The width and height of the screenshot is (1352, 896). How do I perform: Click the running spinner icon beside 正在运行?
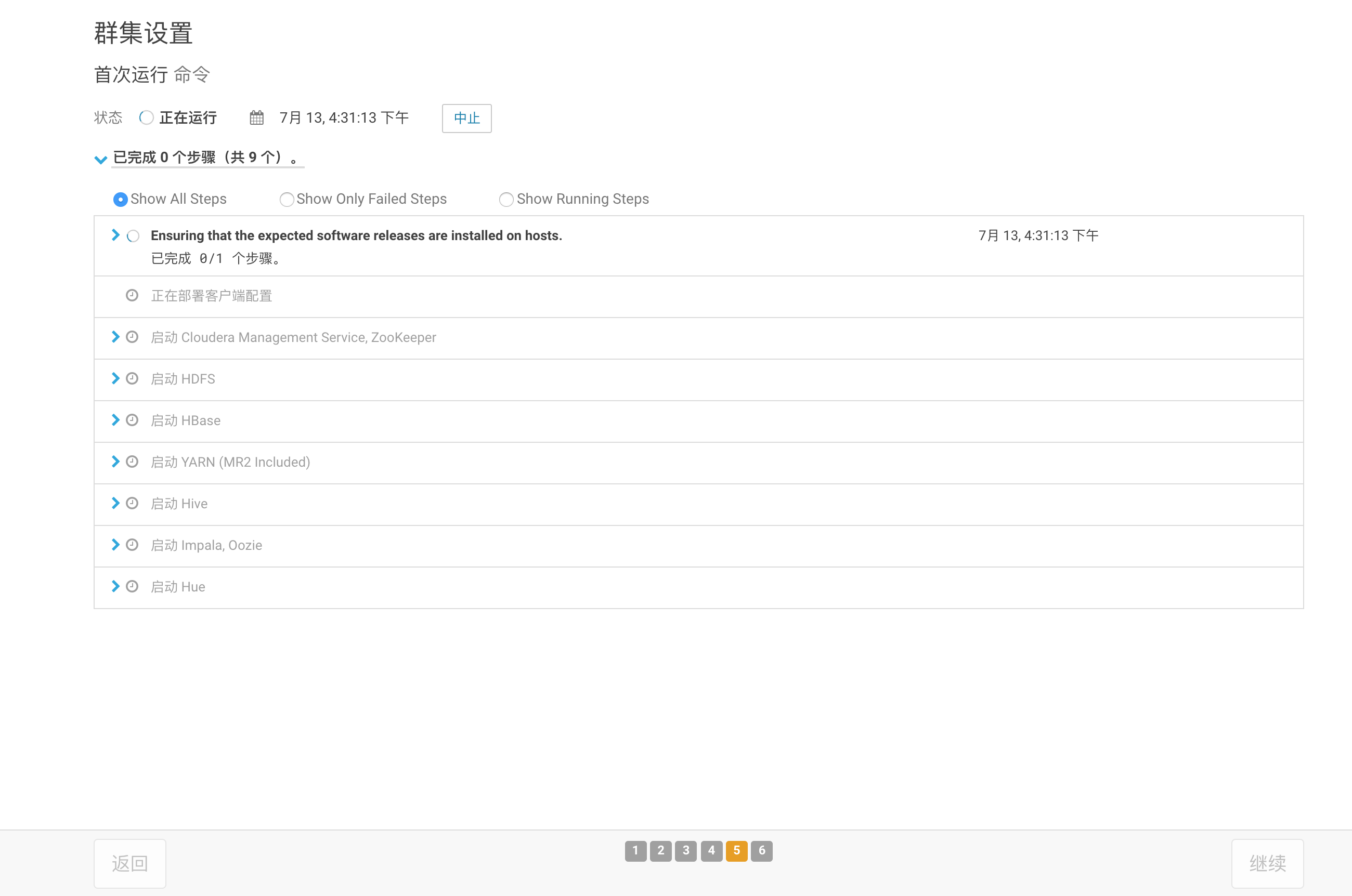(x=146, y=117)
